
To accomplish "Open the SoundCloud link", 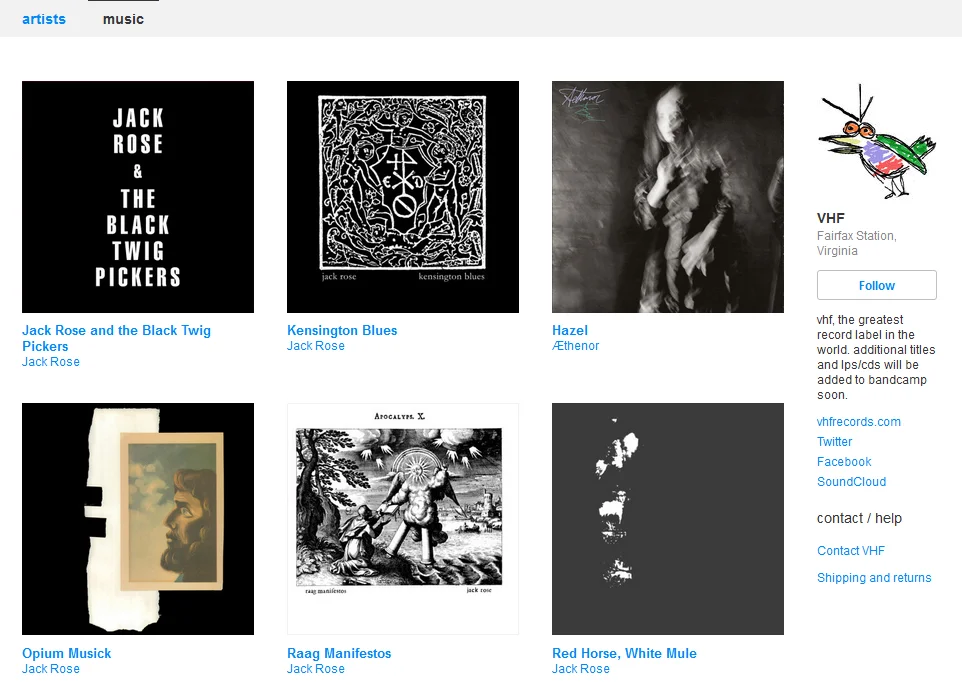I will pyautogui.click(x=851, y=482).
